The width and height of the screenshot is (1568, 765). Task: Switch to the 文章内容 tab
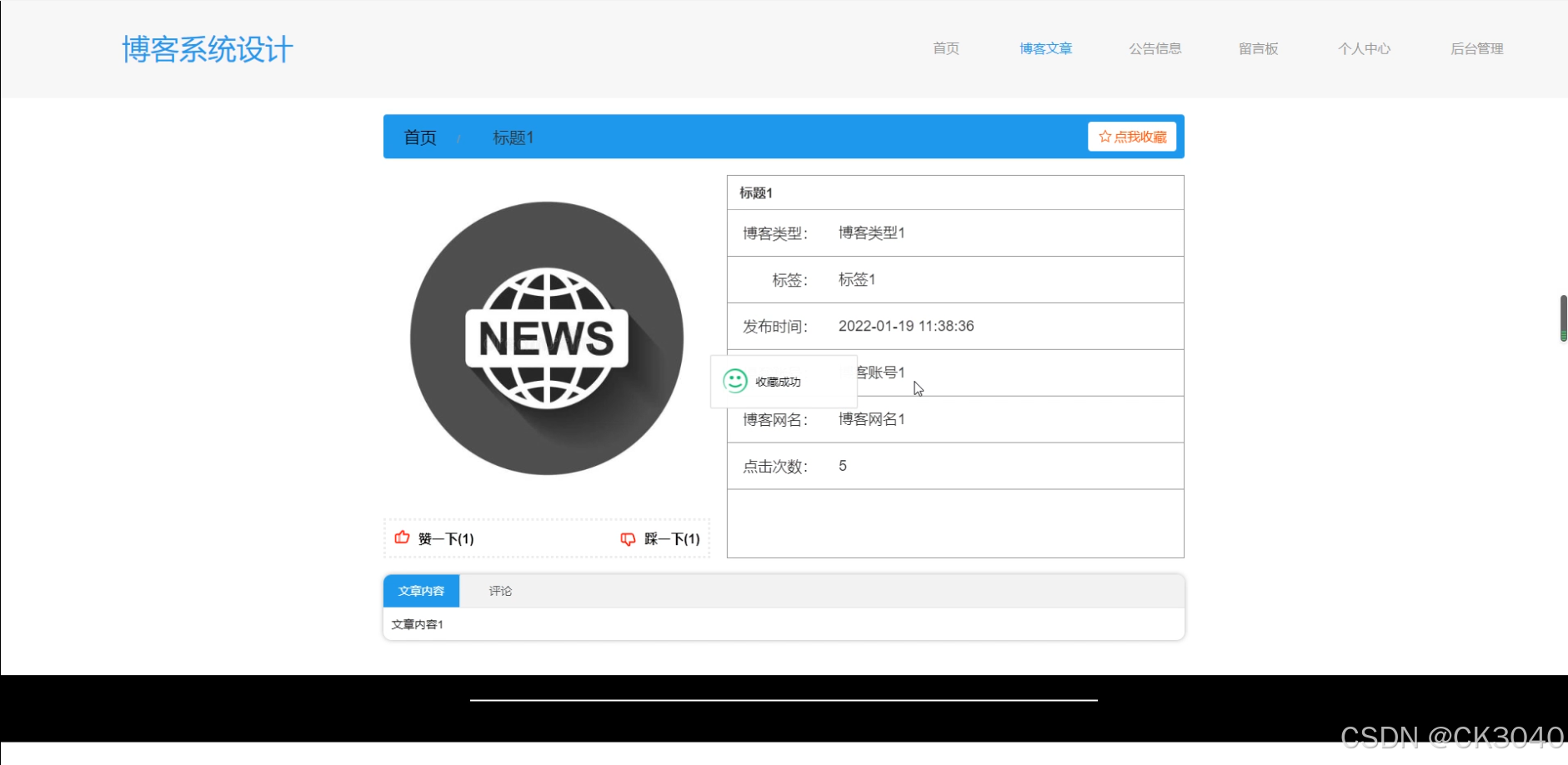coord(421,591)
